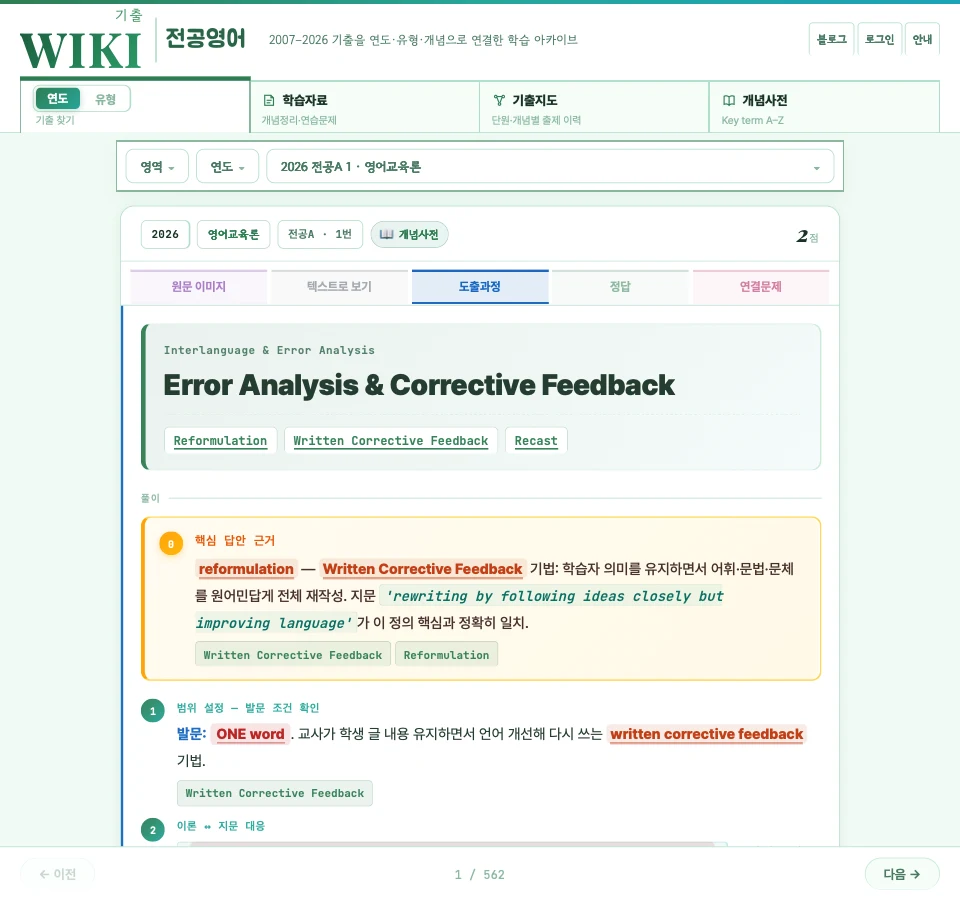The height and width of the screenshot is (900, 960).
Task: Click the green step 1 circle badge
Action: tap(152, 711)
